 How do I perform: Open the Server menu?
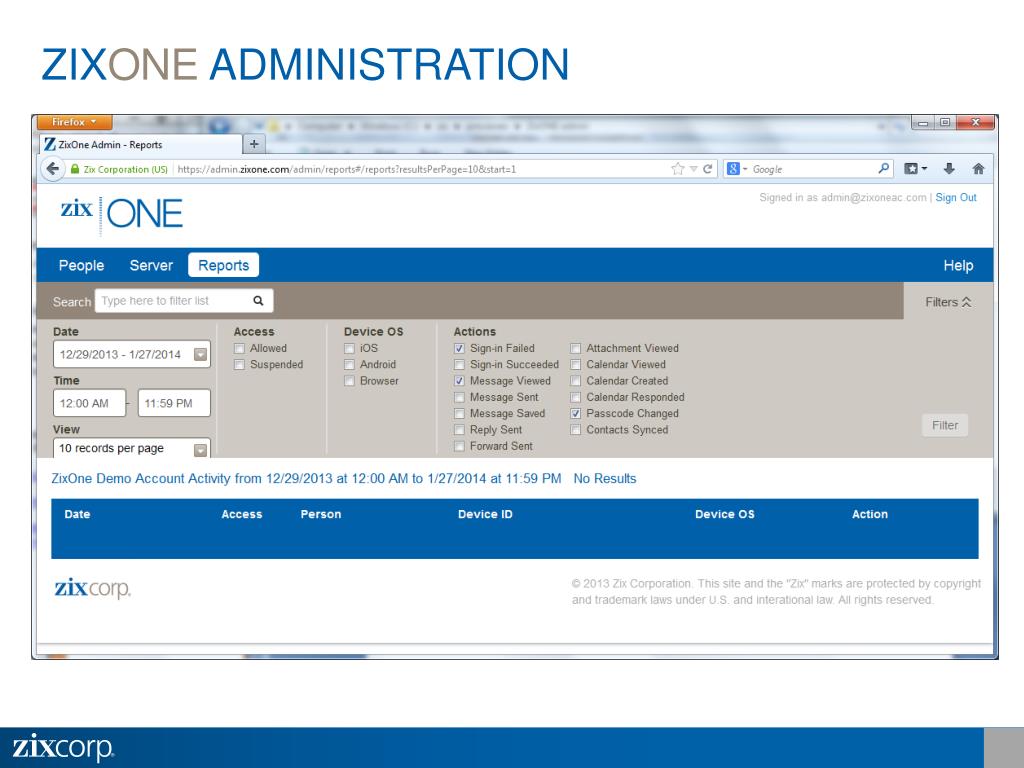(x=151, y=265)
